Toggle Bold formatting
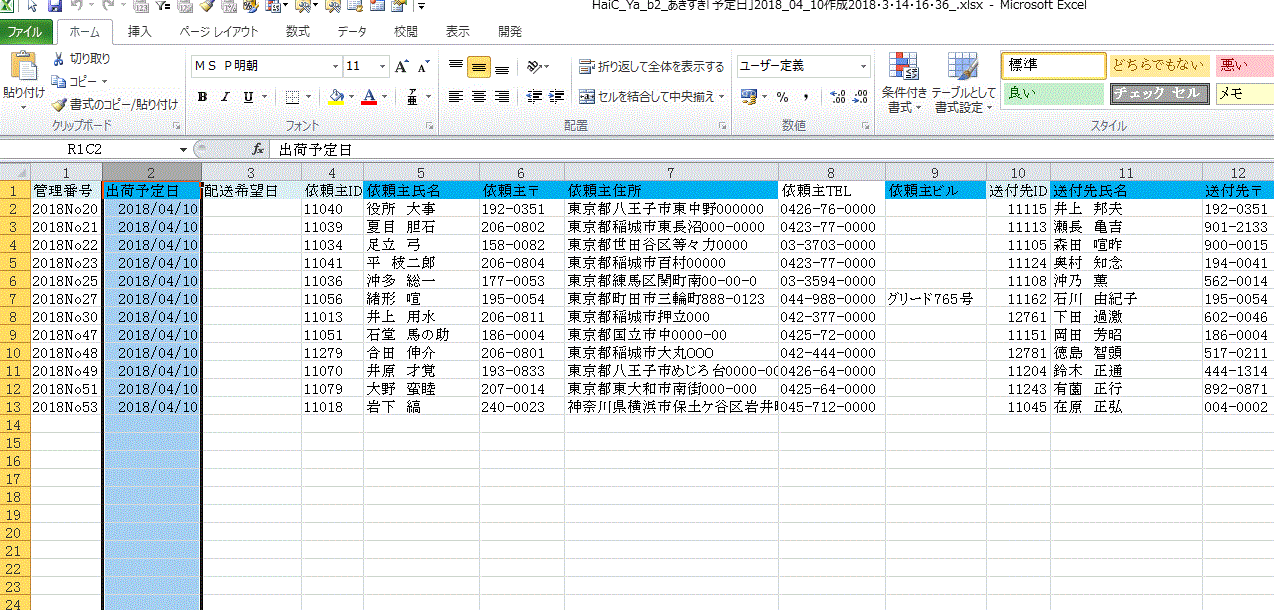 (x=202, y=97)
